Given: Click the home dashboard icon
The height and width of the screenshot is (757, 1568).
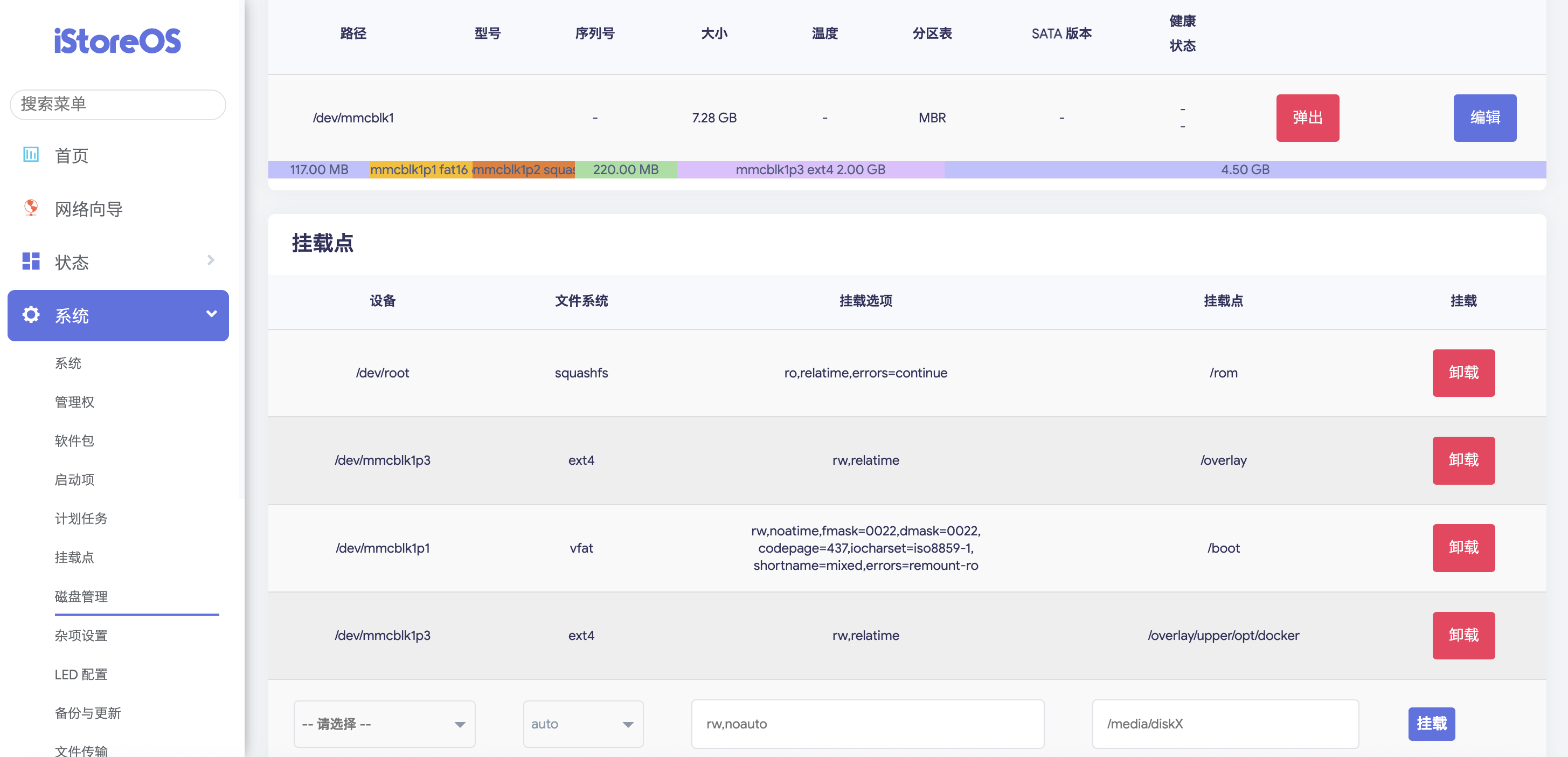Looking at the screenshot, I should pyautogui.click(x=30, y=155).
